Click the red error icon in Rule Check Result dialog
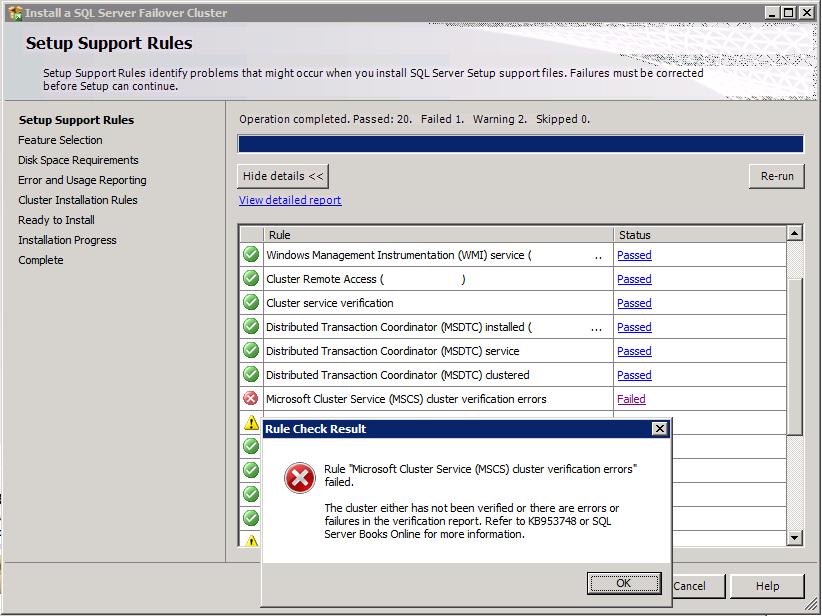Image resolution: width=822 pixels, height=616 pixels. 300,478
